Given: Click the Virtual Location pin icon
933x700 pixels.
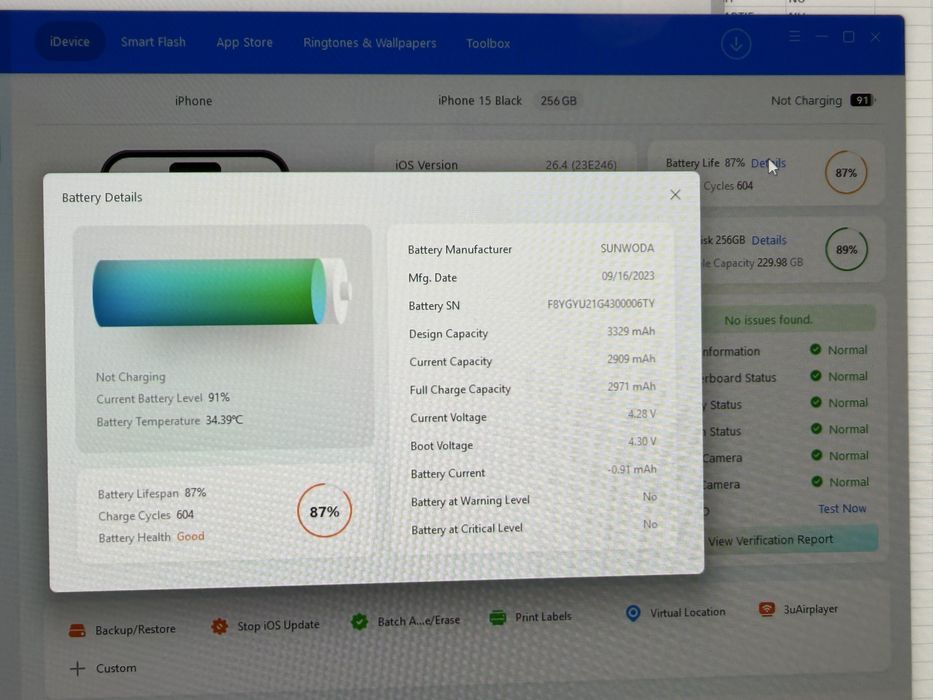Looking at the screenshot, I should point(633,613).
